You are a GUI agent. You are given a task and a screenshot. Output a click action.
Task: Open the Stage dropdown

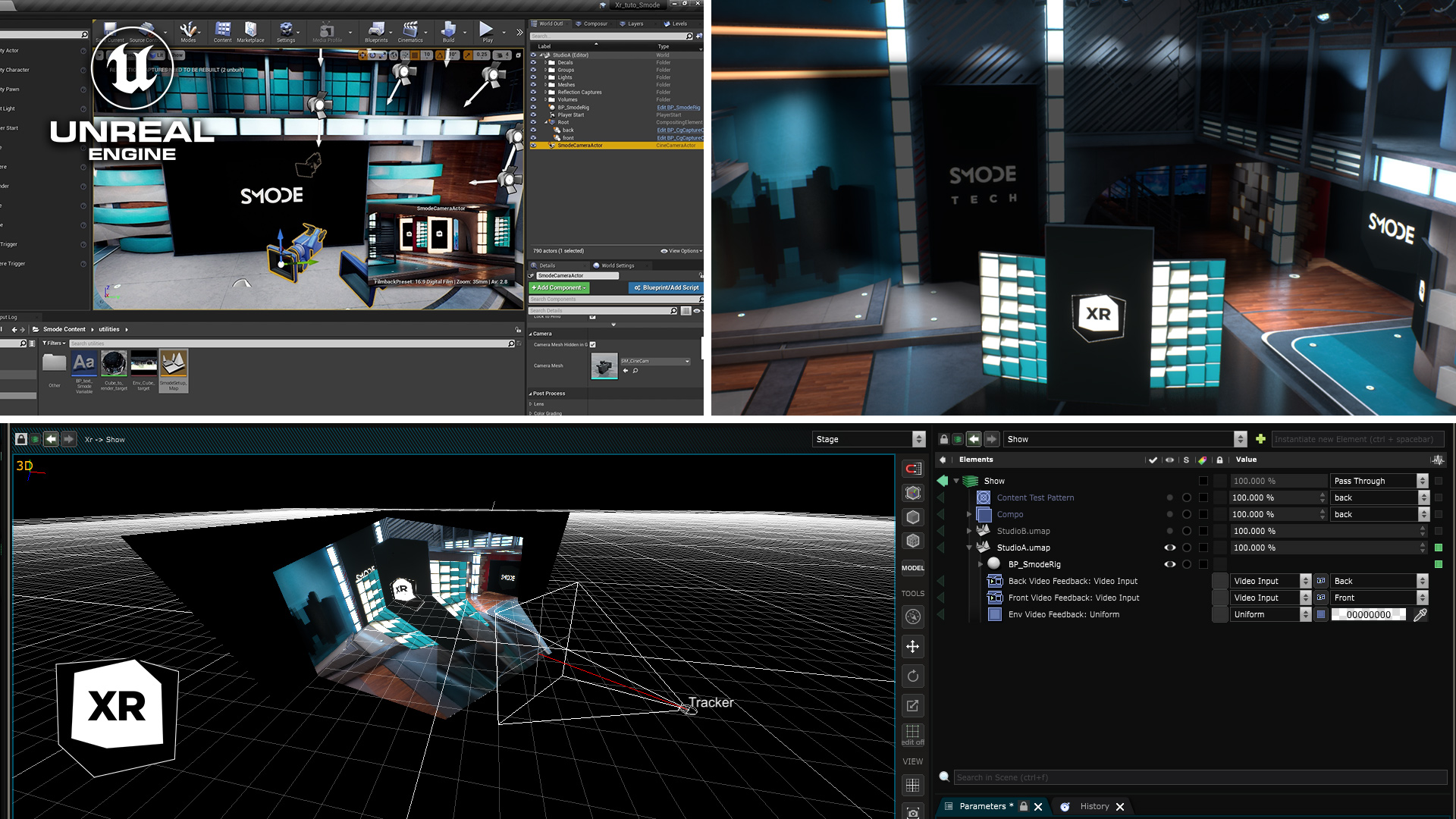click(x=869, y=439)
